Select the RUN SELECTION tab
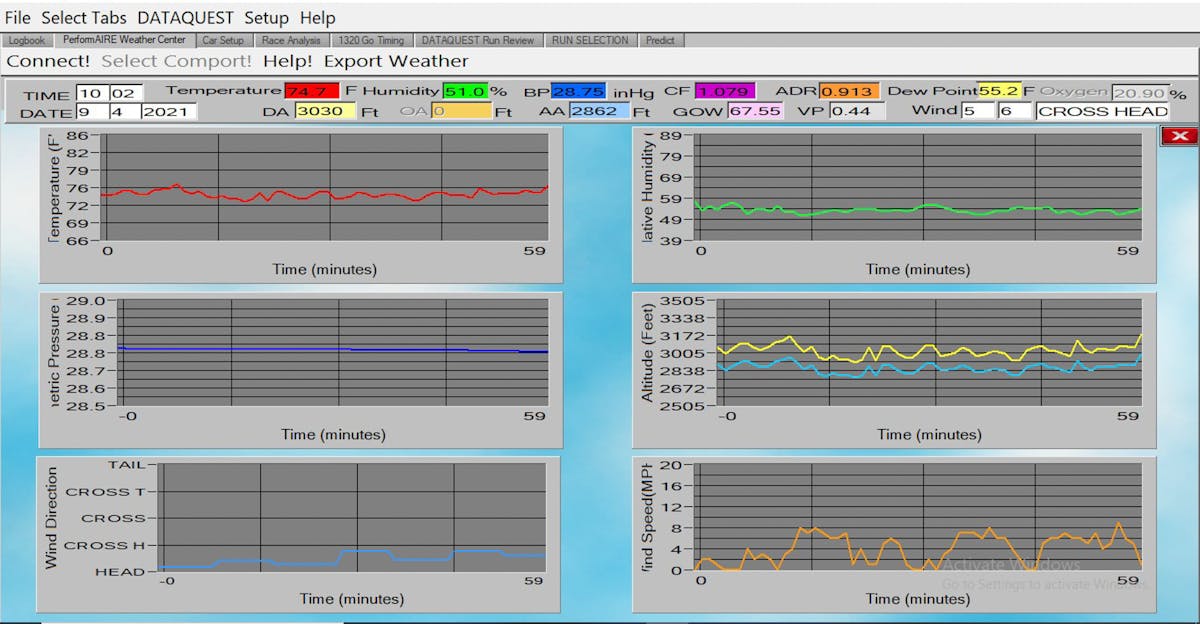 [x=590, y=40]
